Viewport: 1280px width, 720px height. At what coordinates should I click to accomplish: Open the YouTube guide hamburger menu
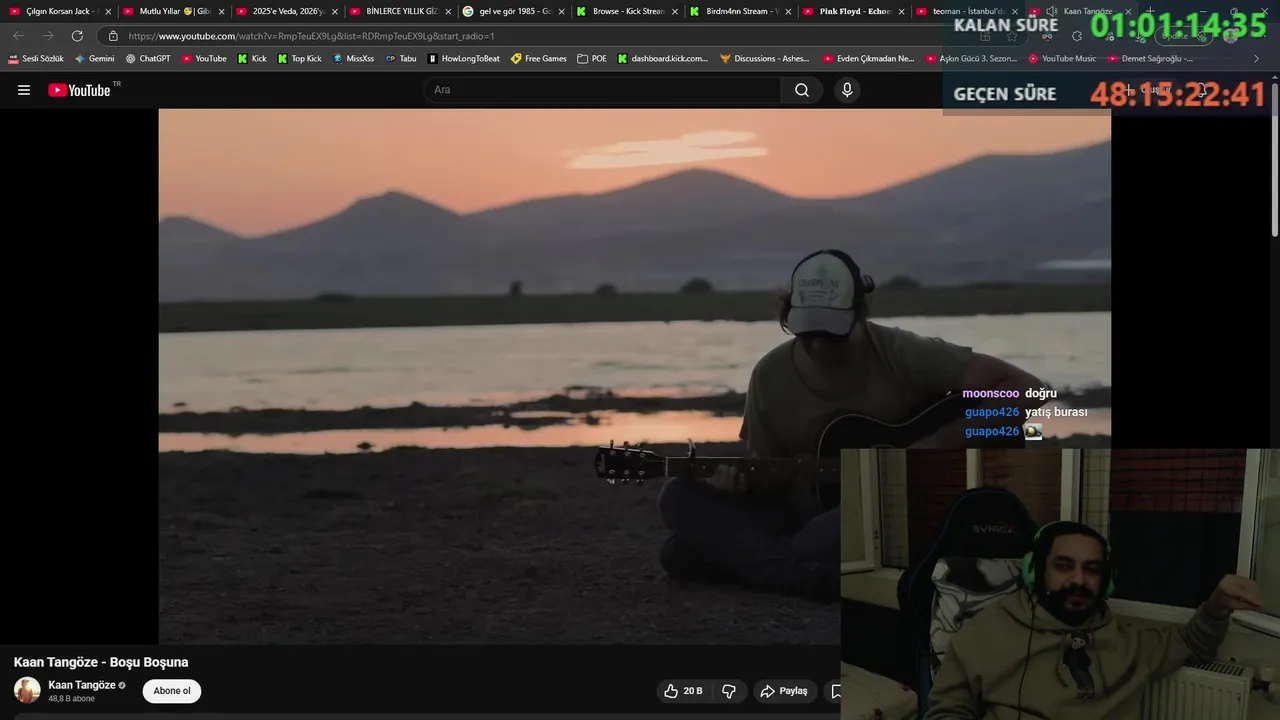click(x=24, y=90)
